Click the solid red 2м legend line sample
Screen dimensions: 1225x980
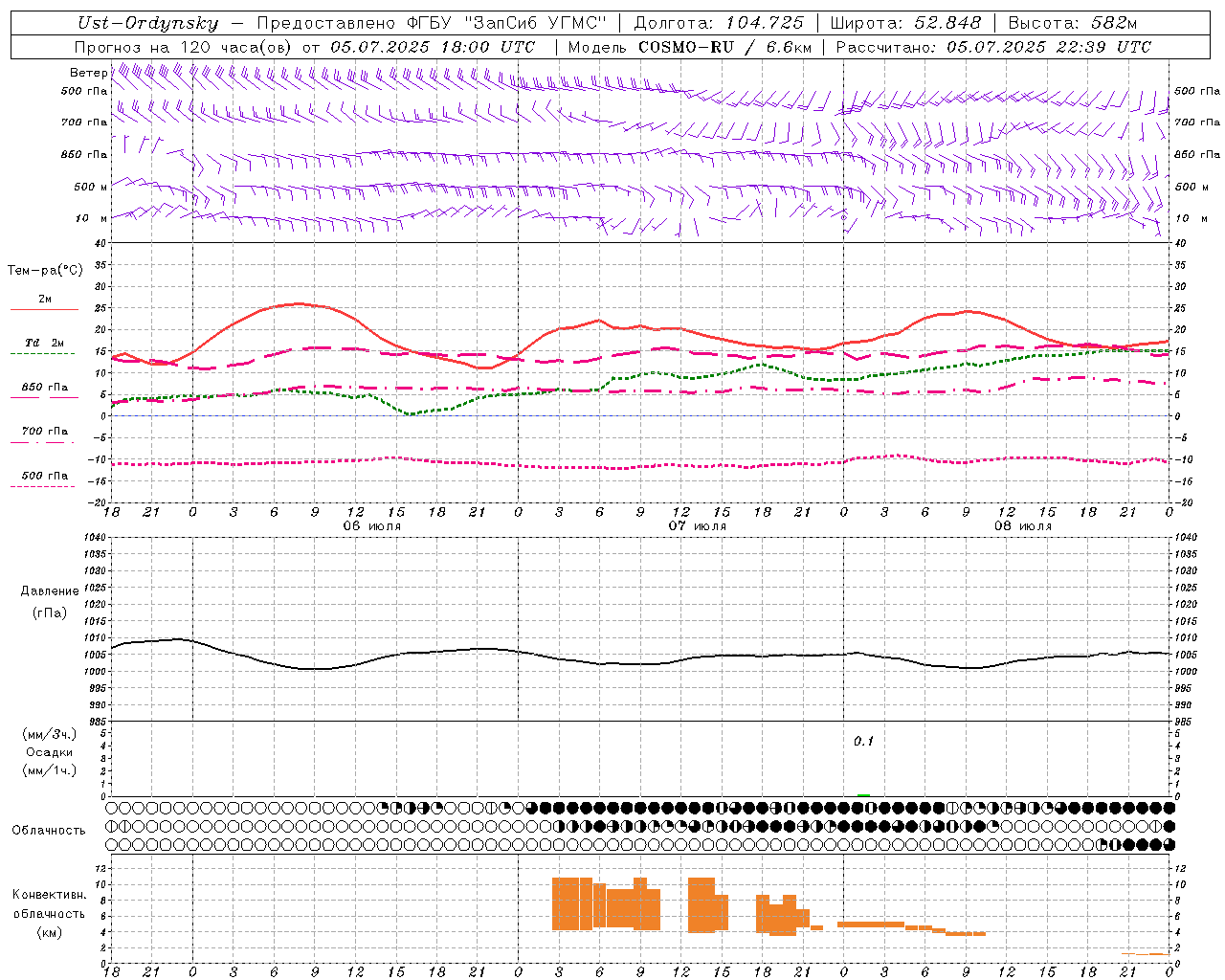tap(44, 310)
